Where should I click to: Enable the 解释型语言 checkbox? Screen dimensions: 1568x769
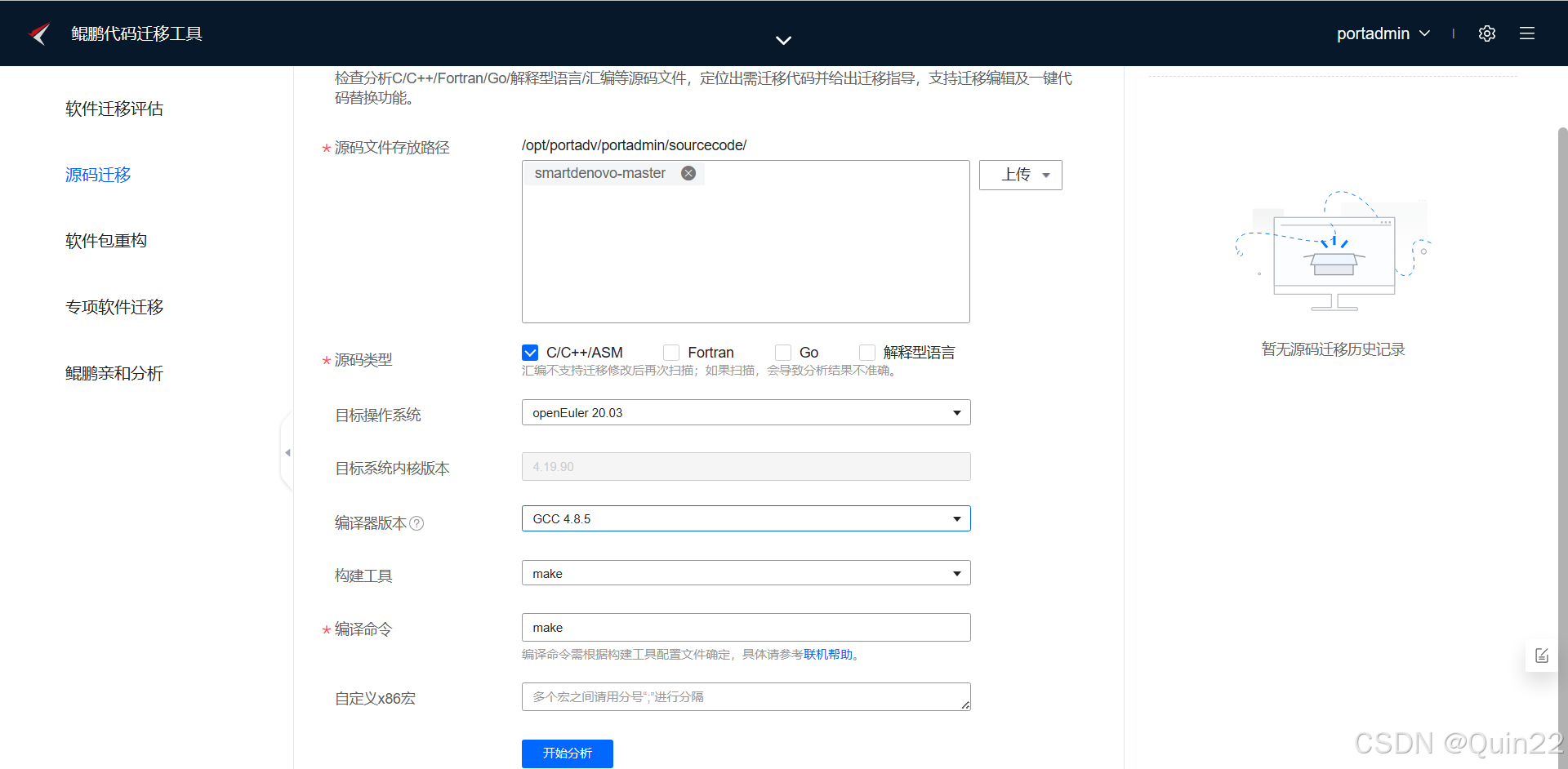[867, 353]
